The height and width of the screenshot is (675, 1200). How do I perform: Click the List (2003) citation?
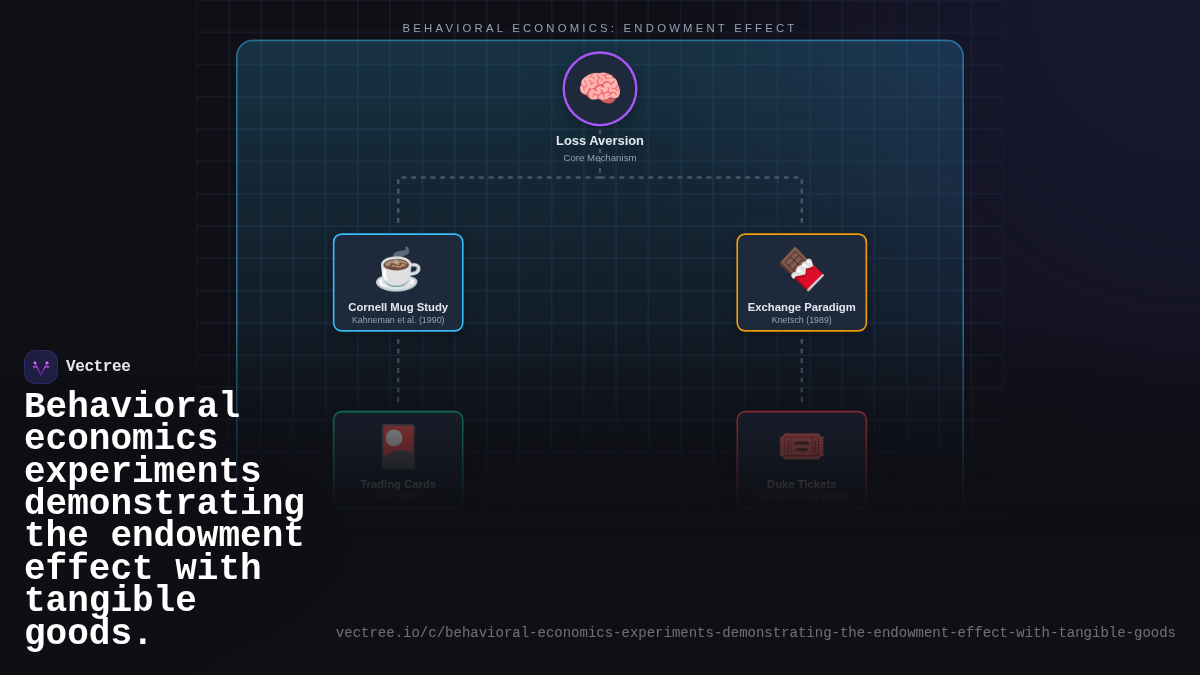pyautogui.click(x=398, y=497)
